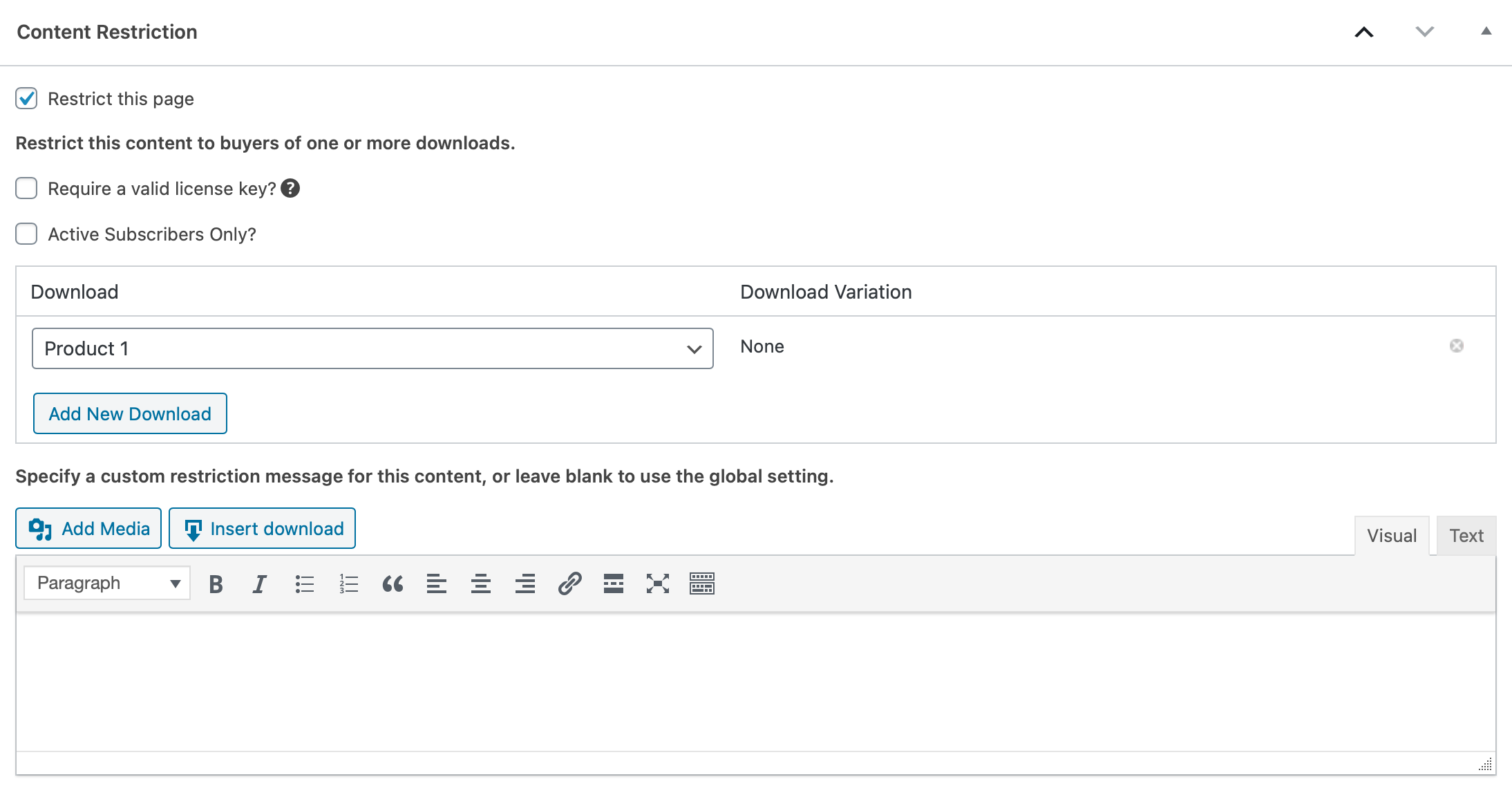Switch to the Text editor tab
The height and width of the screenshot is (795, 1512).
pos(1466,536)
